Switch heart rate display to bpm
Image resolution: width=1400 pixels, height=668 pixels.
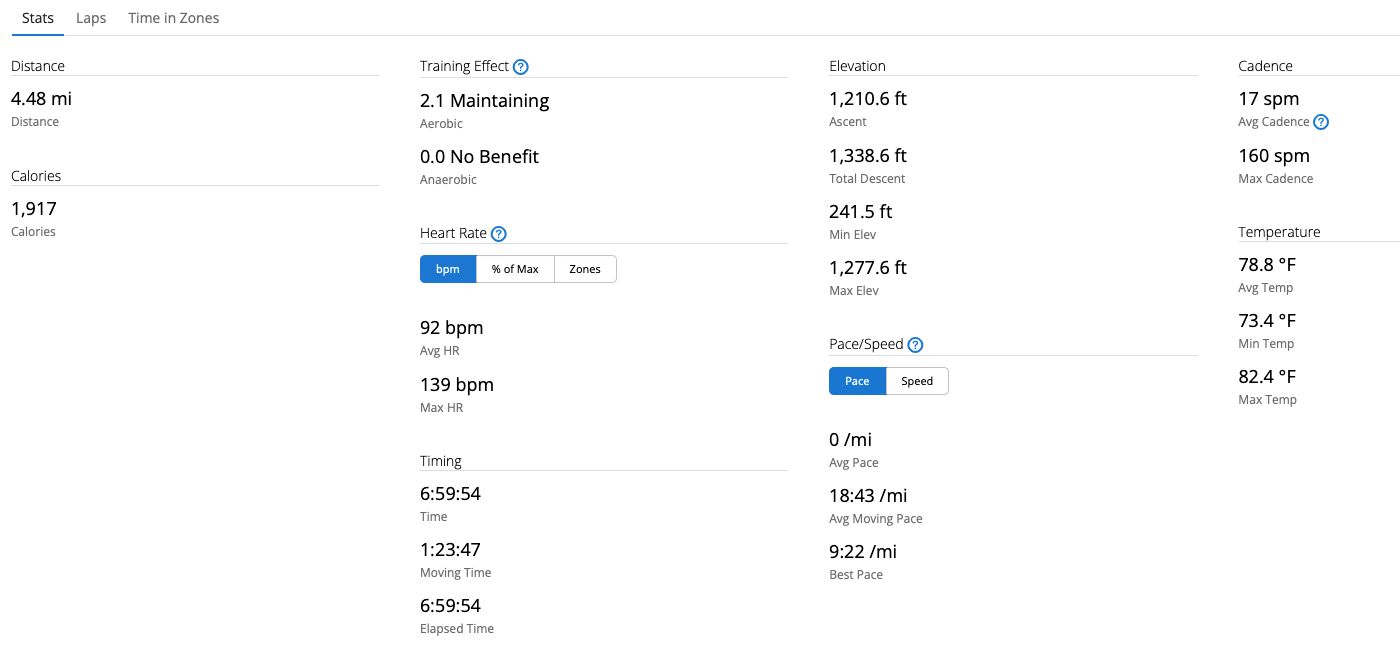pos(448,269)
